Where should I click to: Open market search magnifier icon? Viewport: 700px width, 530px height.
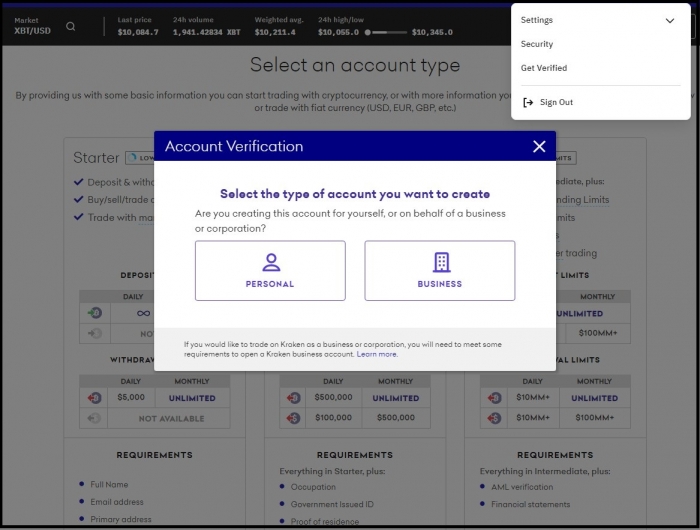(71, 26)
